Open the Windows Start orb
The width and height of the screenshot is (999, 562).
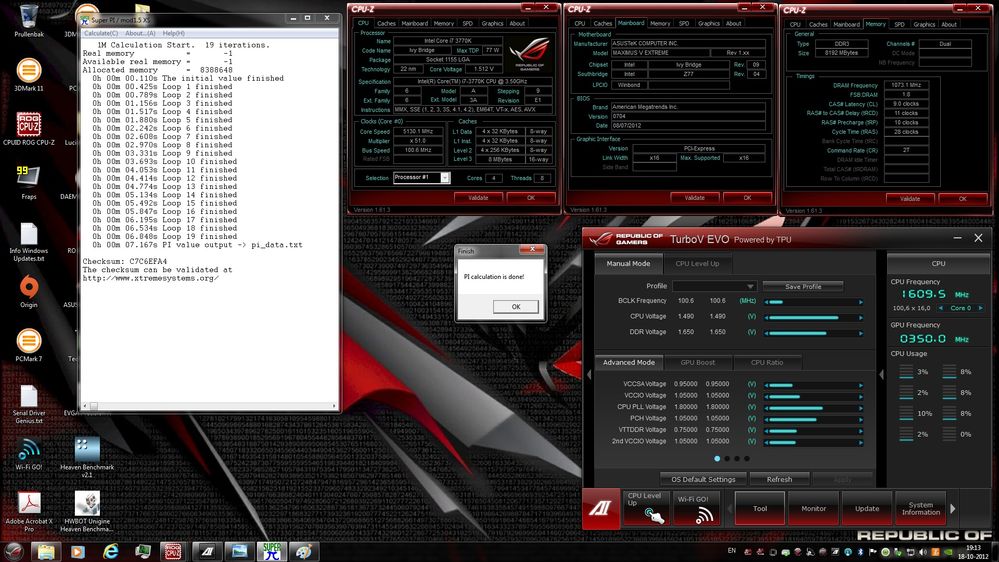(14, 551)
